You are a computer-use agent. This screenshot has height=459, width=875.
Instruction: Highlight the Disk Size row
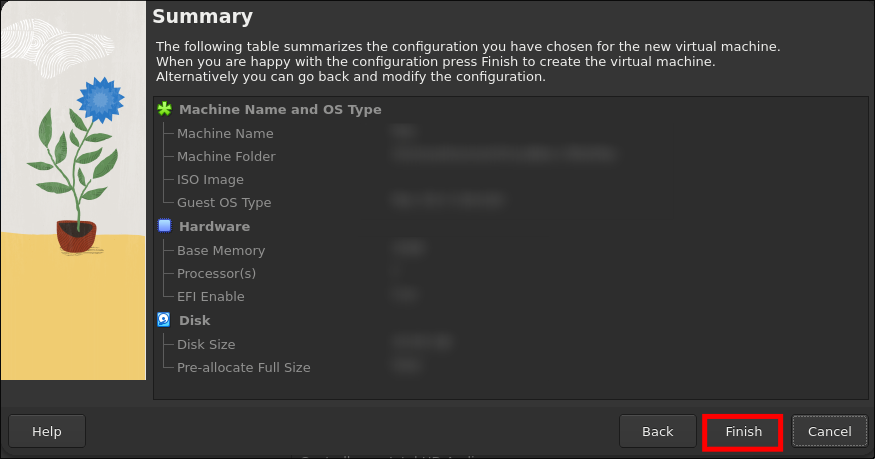point(206,345)
